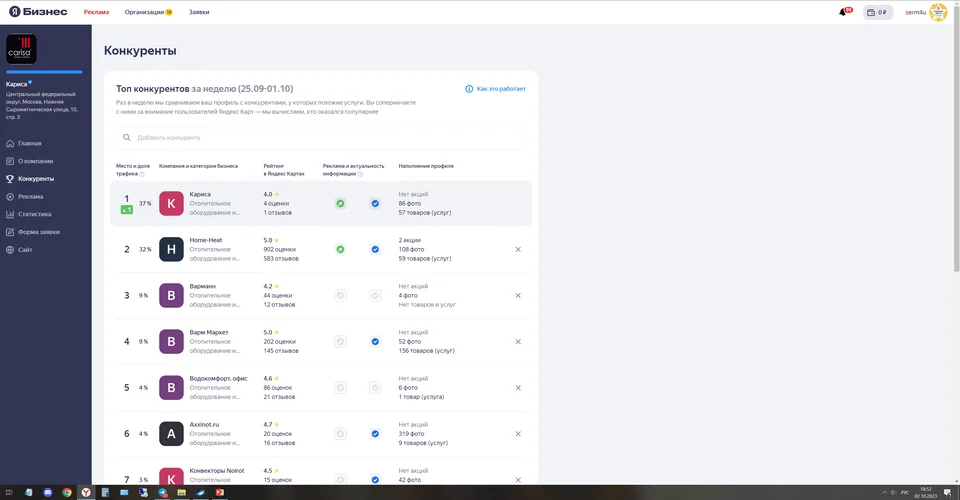
Task: Open the serm4u user avatar
Action: [938, 12]
